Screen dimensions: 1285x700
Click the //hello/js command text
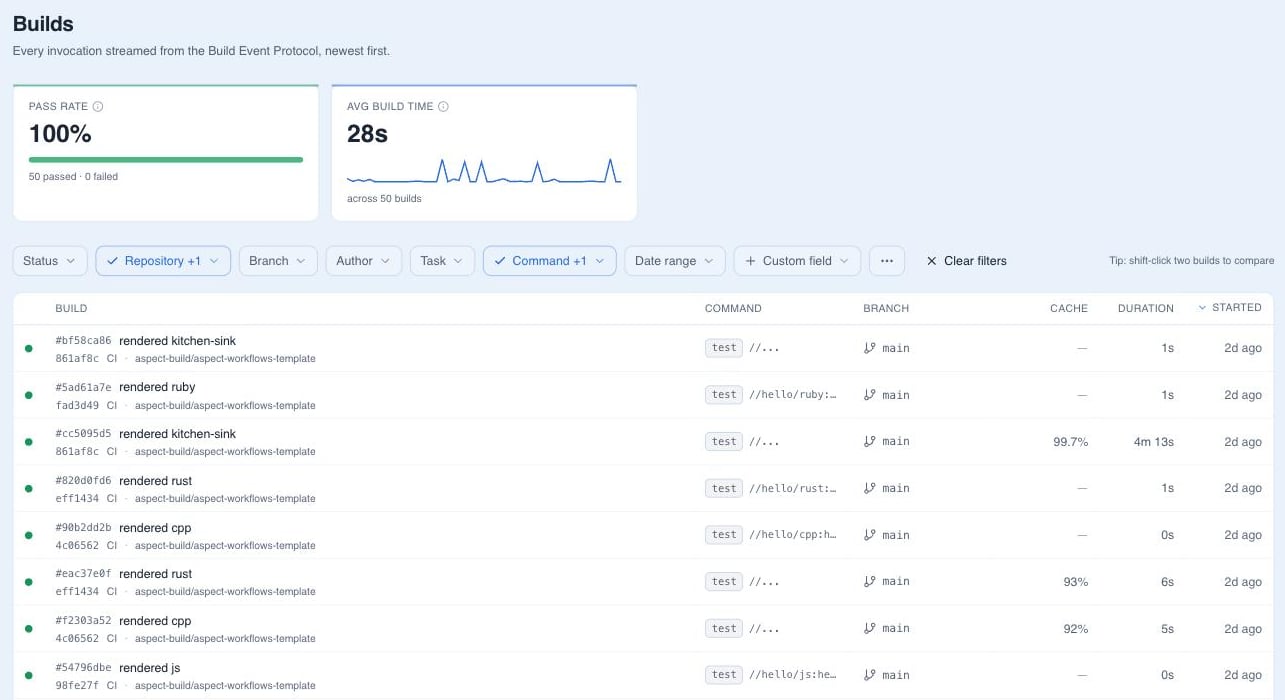pos(793,675)
